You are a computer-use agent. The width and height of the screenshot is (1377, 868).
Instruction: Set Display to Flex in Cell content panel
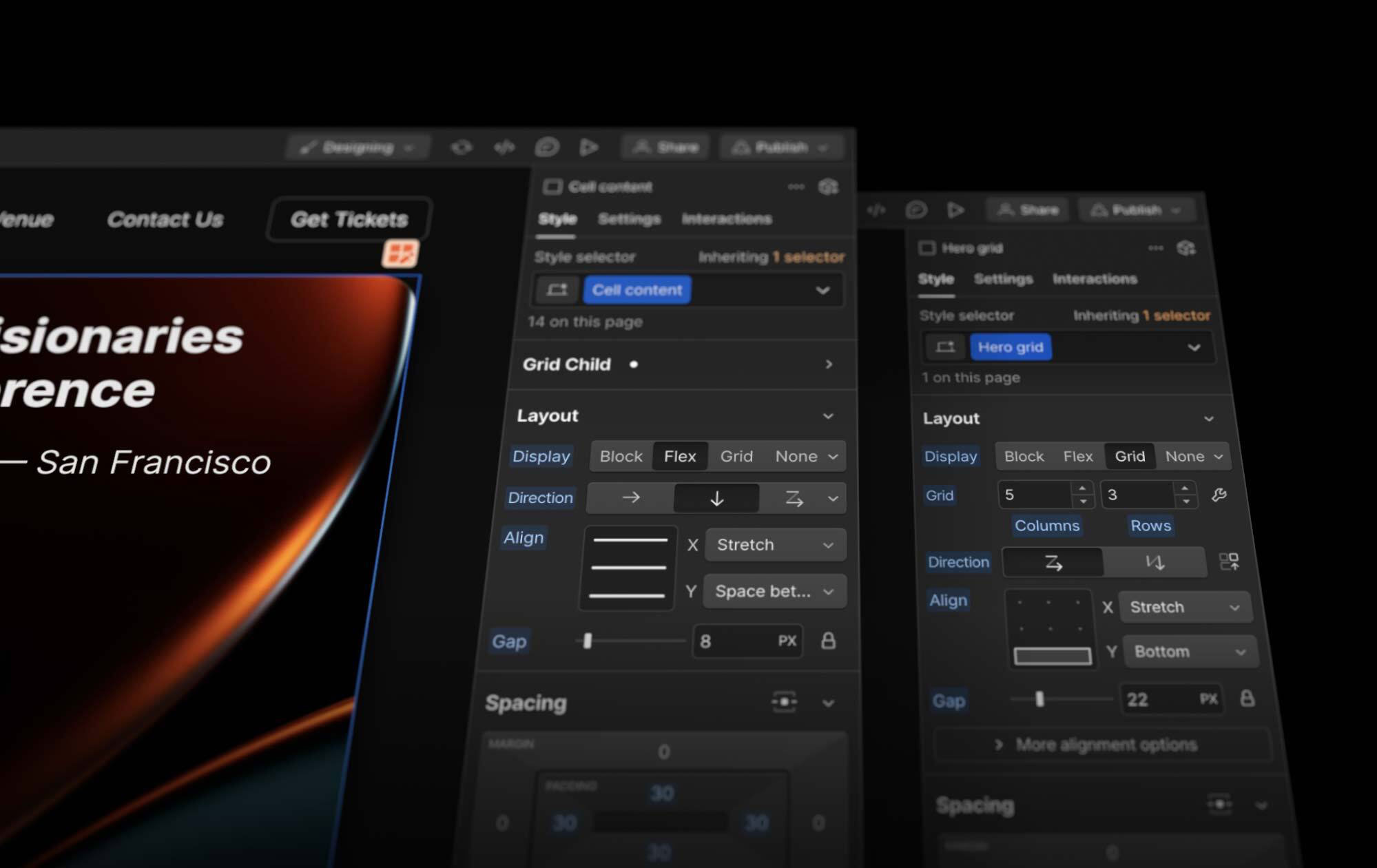tap(679, 456)
